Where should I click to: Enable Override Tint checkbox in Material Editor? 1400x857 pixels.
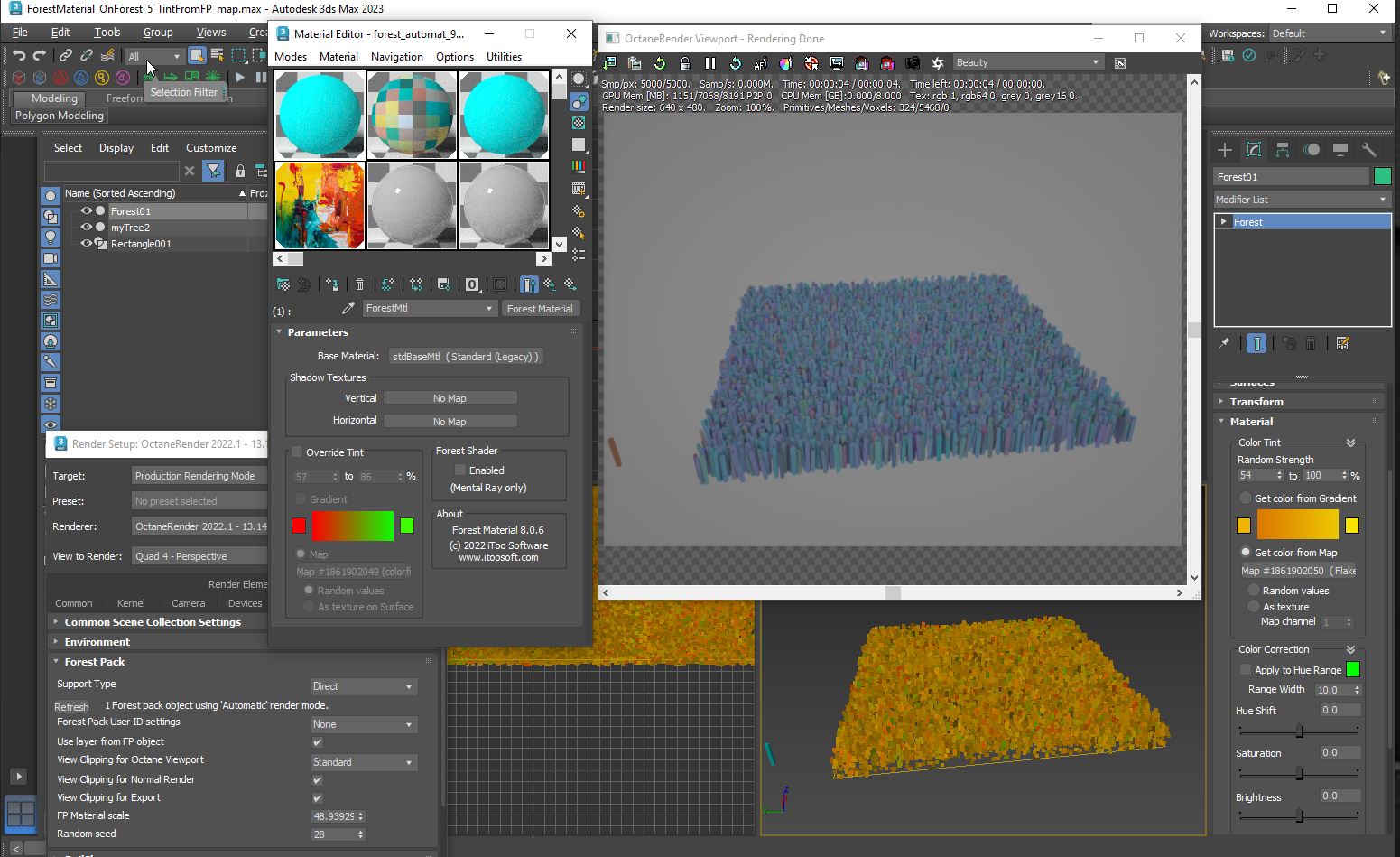tap(297, 452)
